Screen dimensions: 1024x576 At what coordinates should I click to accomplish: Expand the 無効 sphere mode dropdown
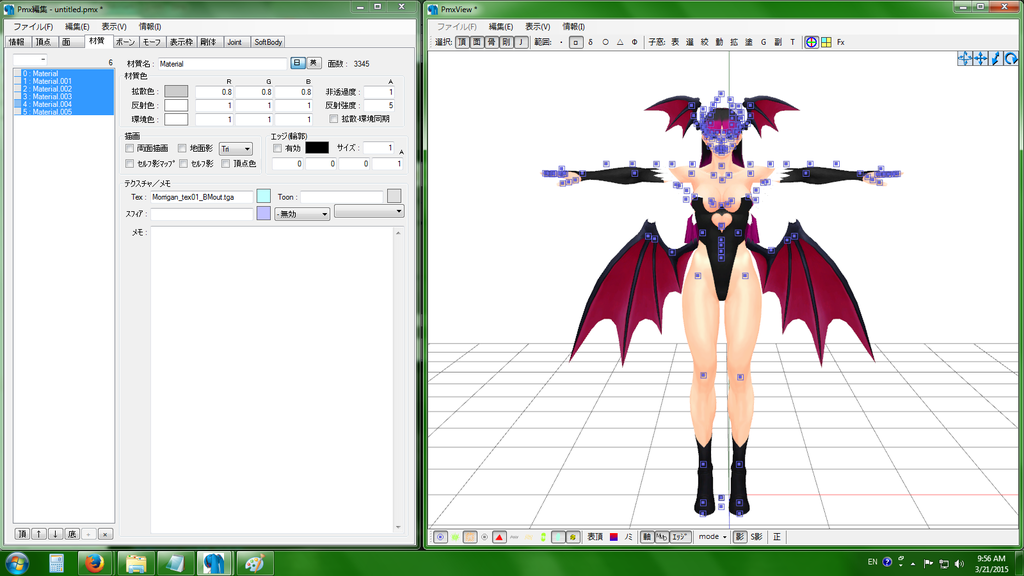(302, 214)
